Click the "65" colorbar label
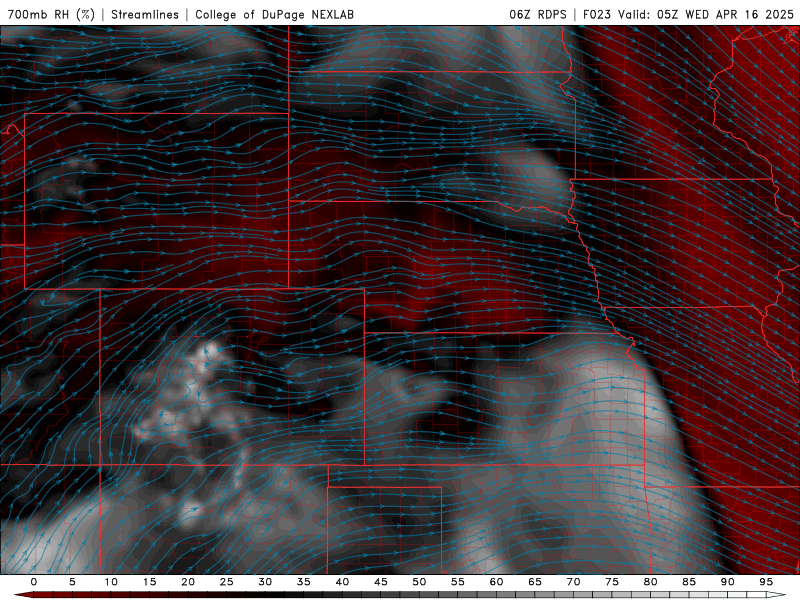 [x=535, y=582]
